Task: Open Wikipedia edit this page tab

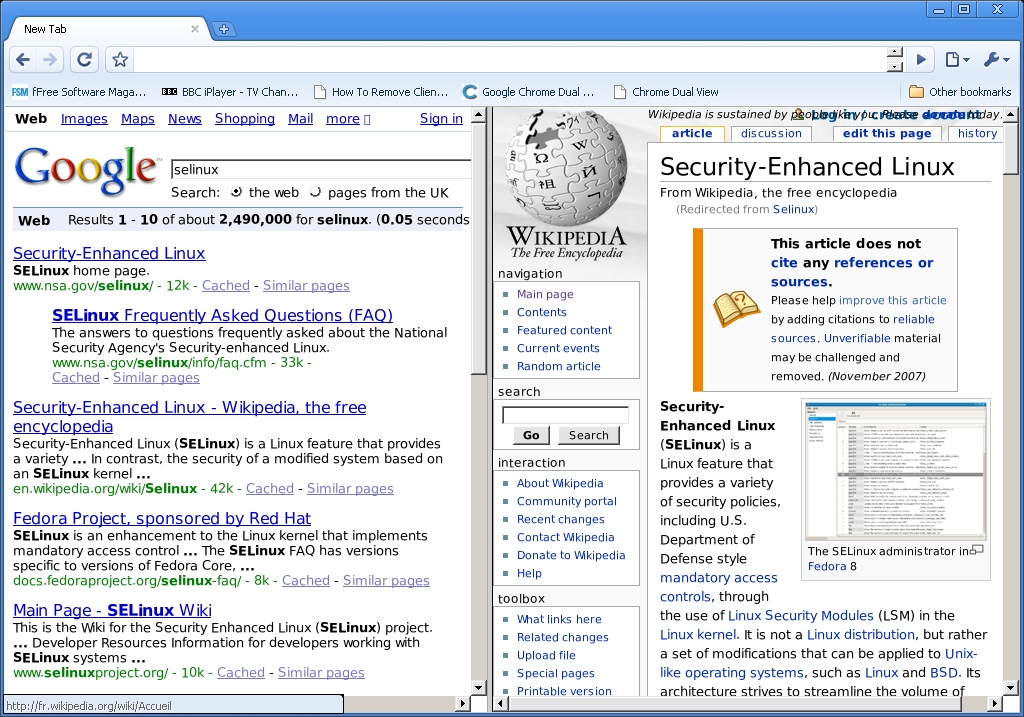Action: pos(887,133)
